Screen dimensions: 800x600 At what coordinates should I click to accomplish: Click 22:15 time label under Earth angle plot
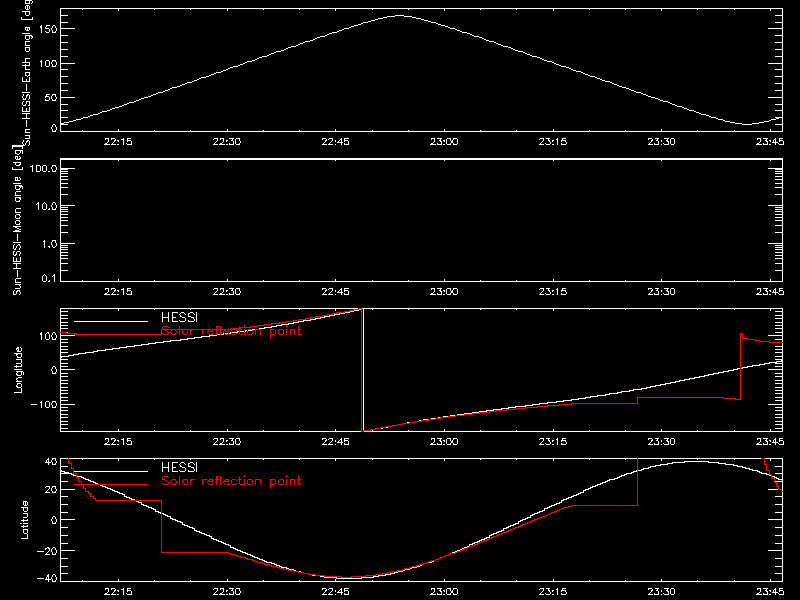[118, 142]
